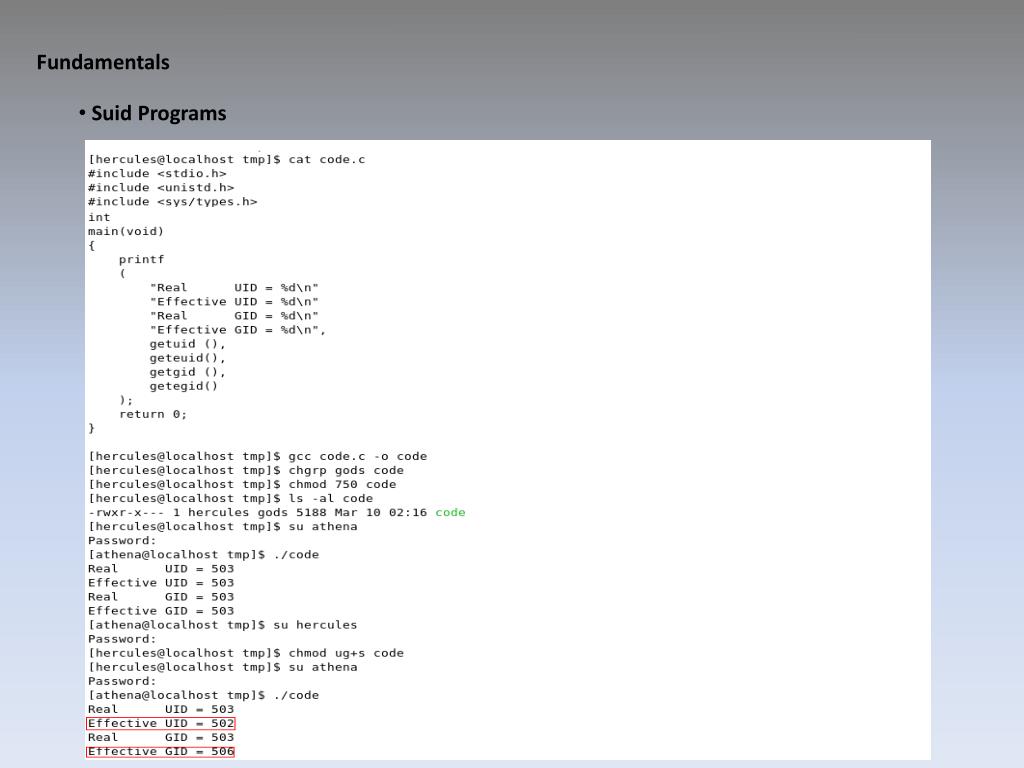Viewport: 1024px width, 768px height.
Task: Click the 'chmod ug+s code' command
Action: tap(346, 653)
